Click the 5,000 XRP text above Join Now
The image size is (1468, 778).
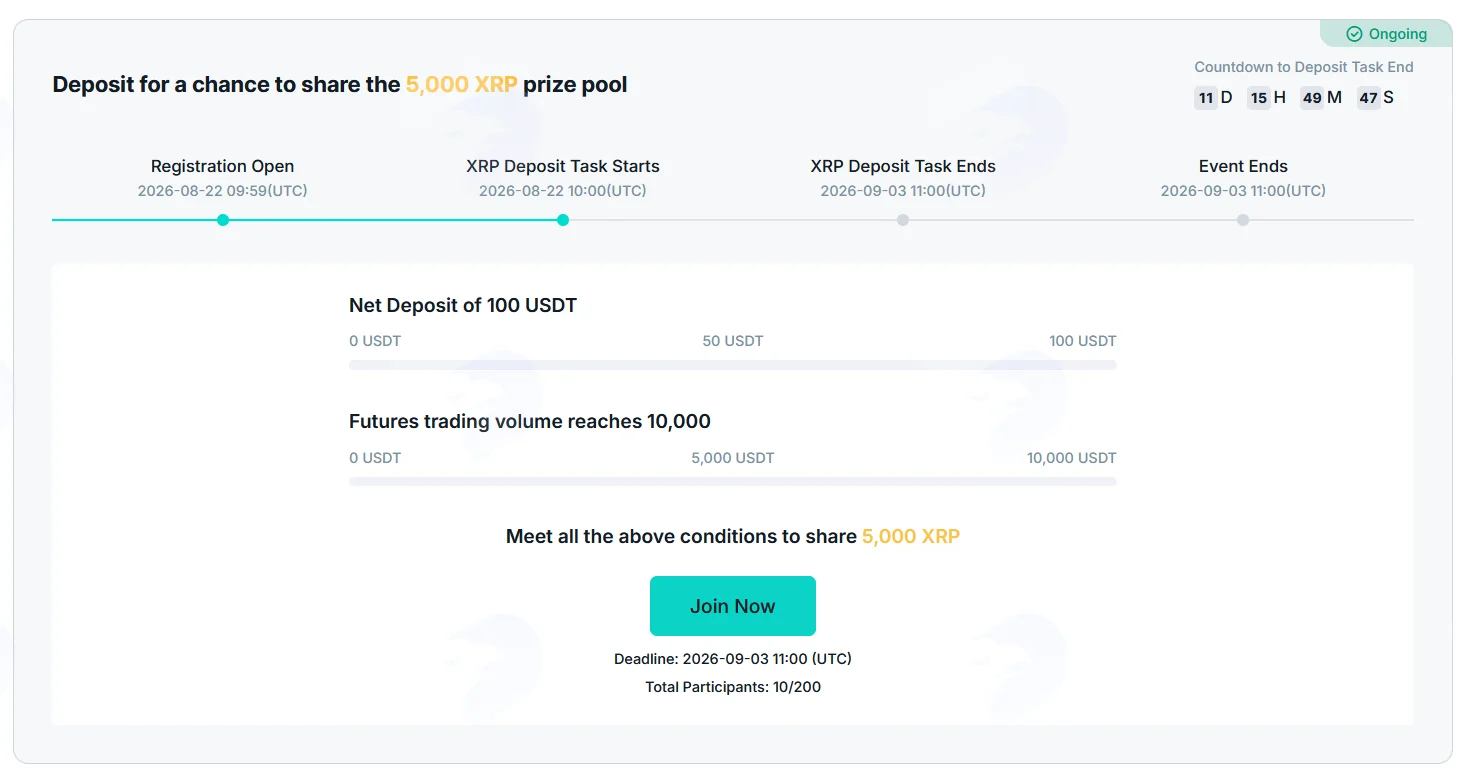pyautogui.click(x=911, y=537)
